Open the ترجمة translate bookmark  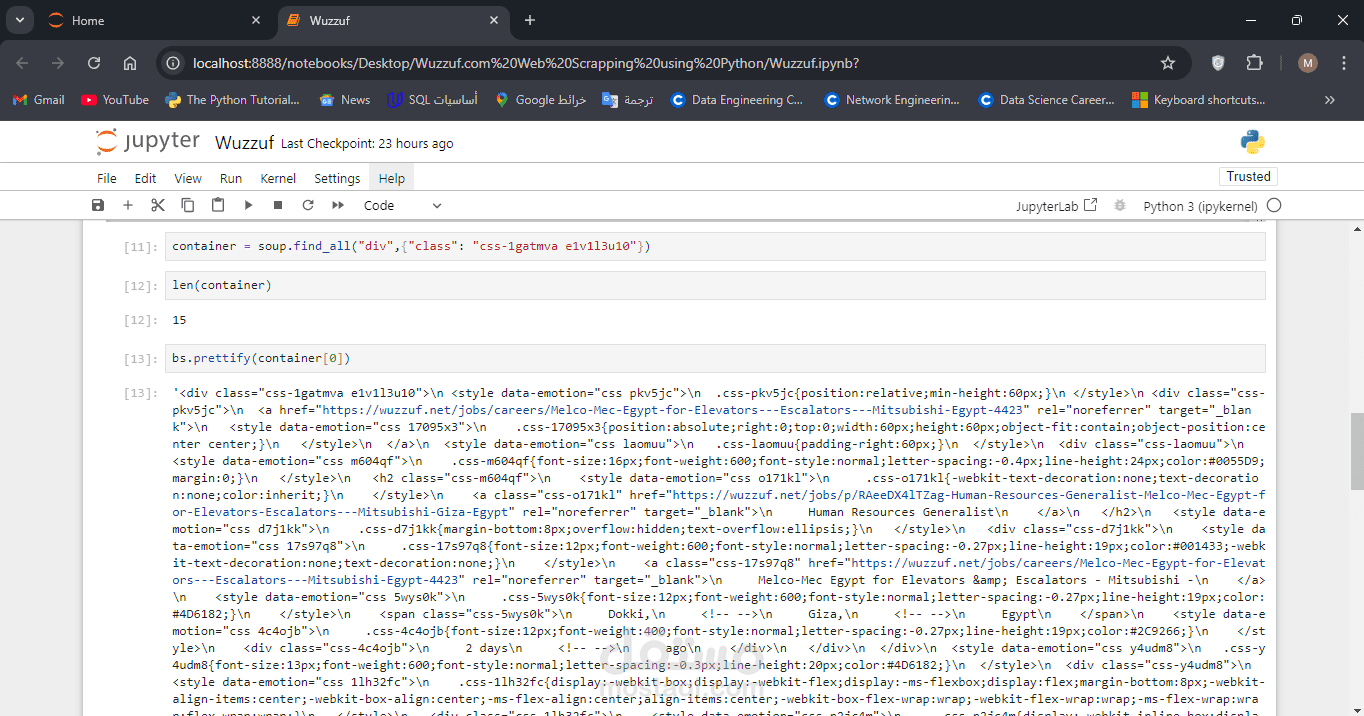coord(628,100)
